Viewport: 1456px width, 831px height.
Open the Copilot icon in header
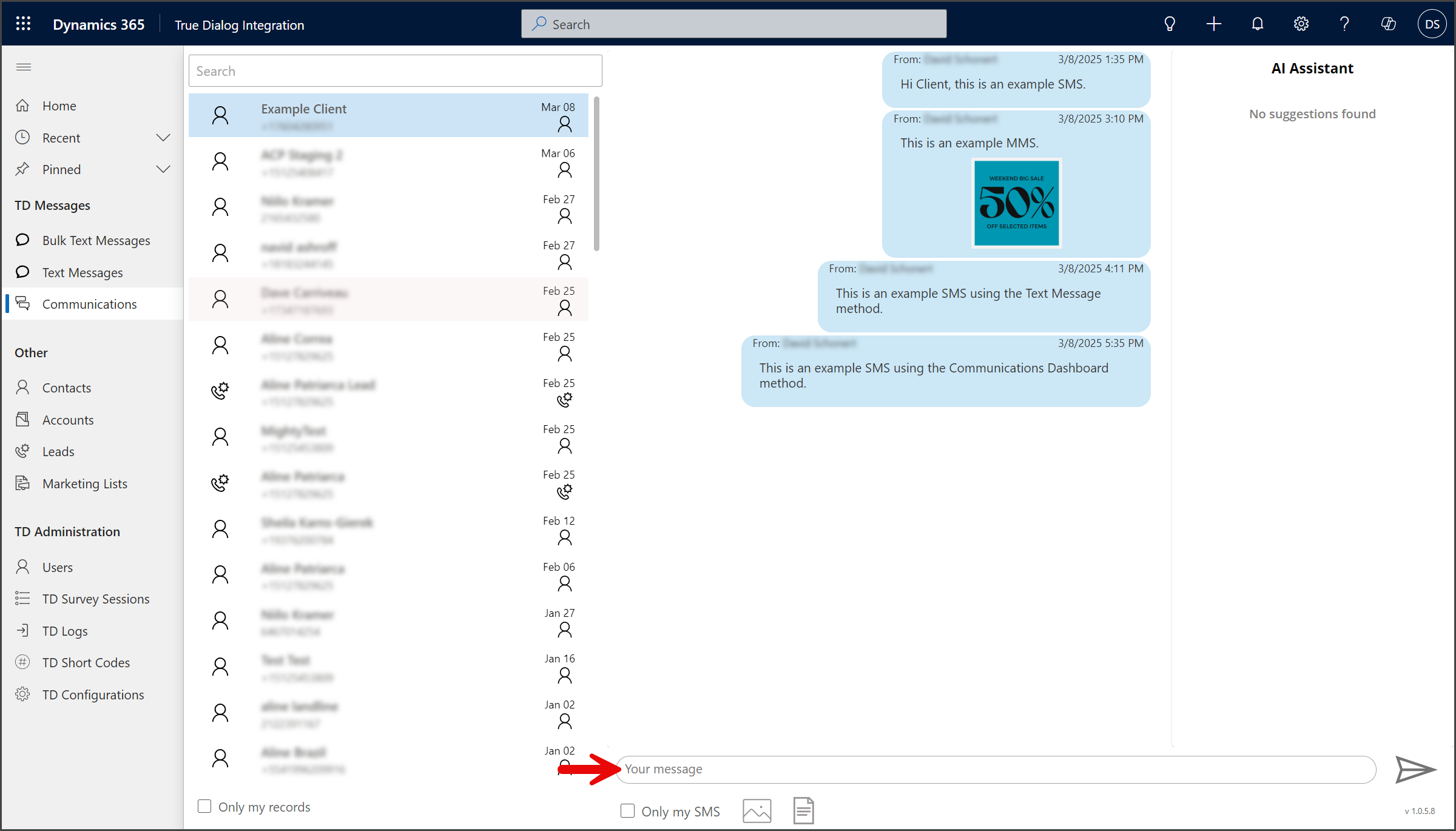click(x=1389, y=24)
